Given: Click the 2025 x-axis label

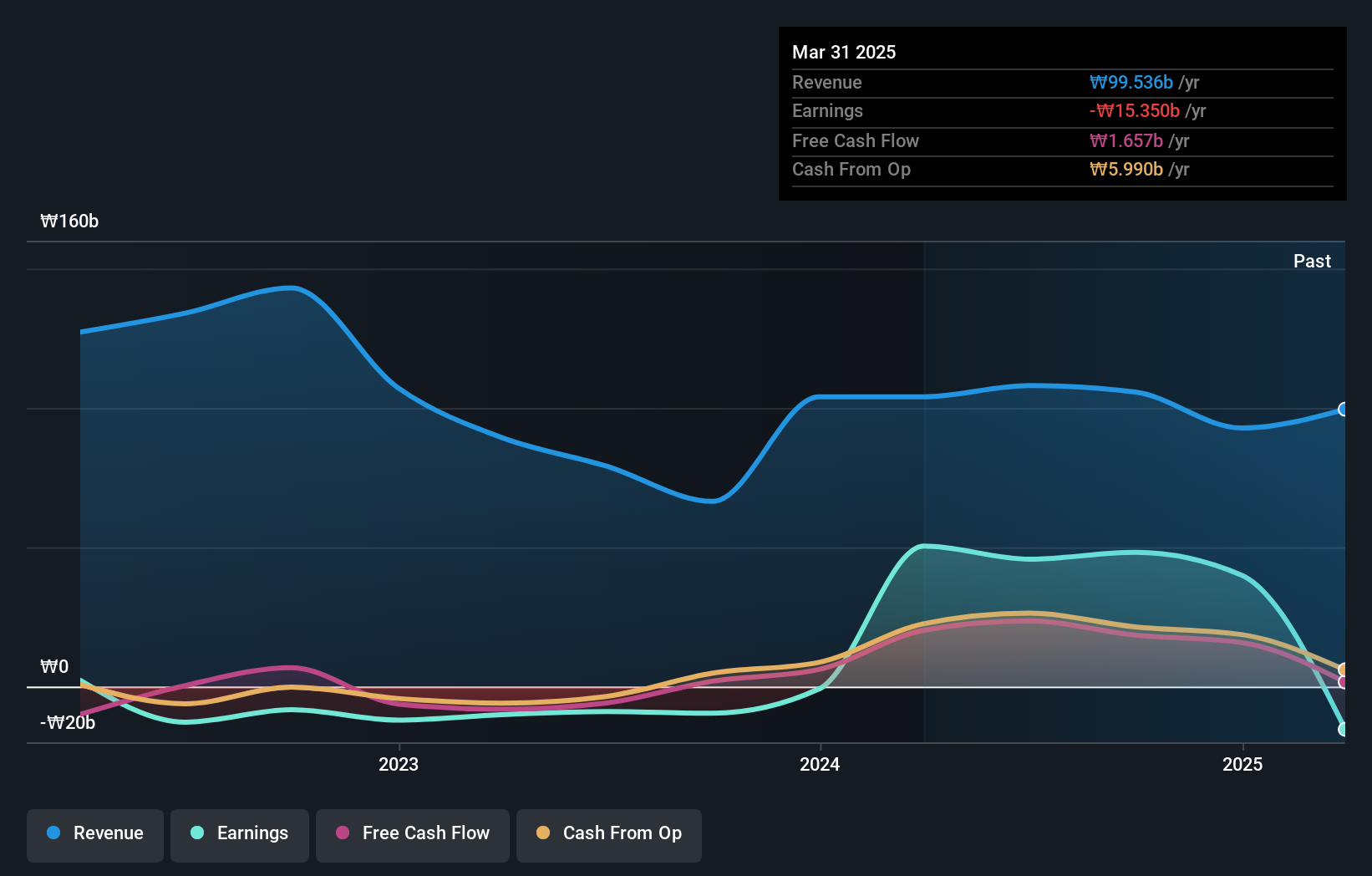Looking at the screenshot, I should [x=1242, y=764].
